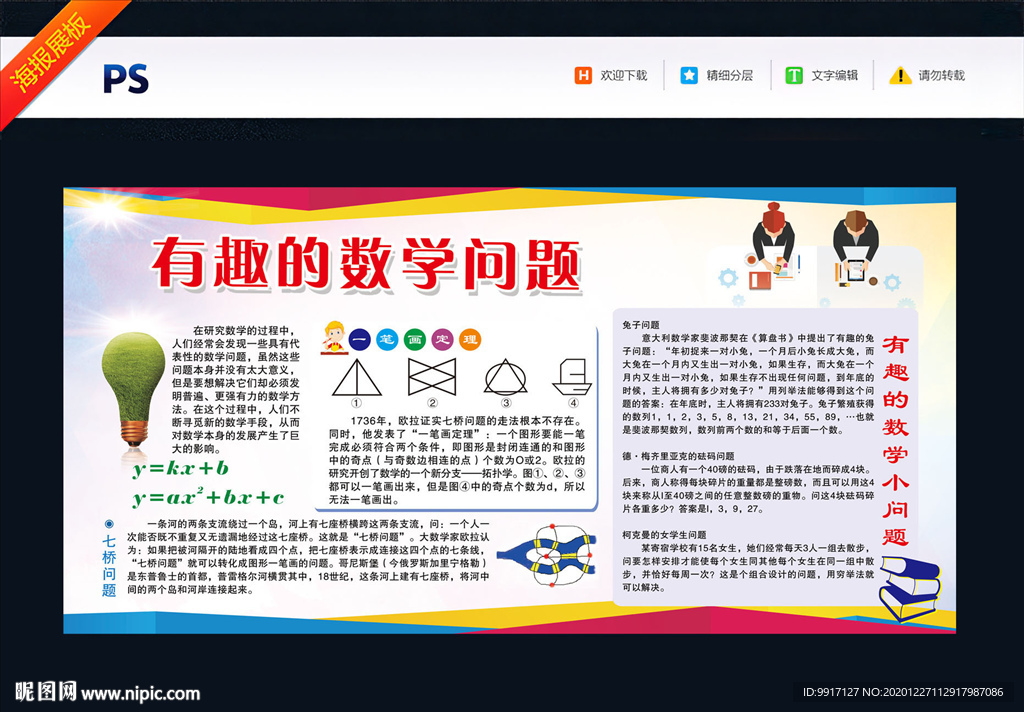The height and width of the screenshot is (712, 1024).
Task: Click the triangle diagram labeled ①
Action: click(357, 377)
